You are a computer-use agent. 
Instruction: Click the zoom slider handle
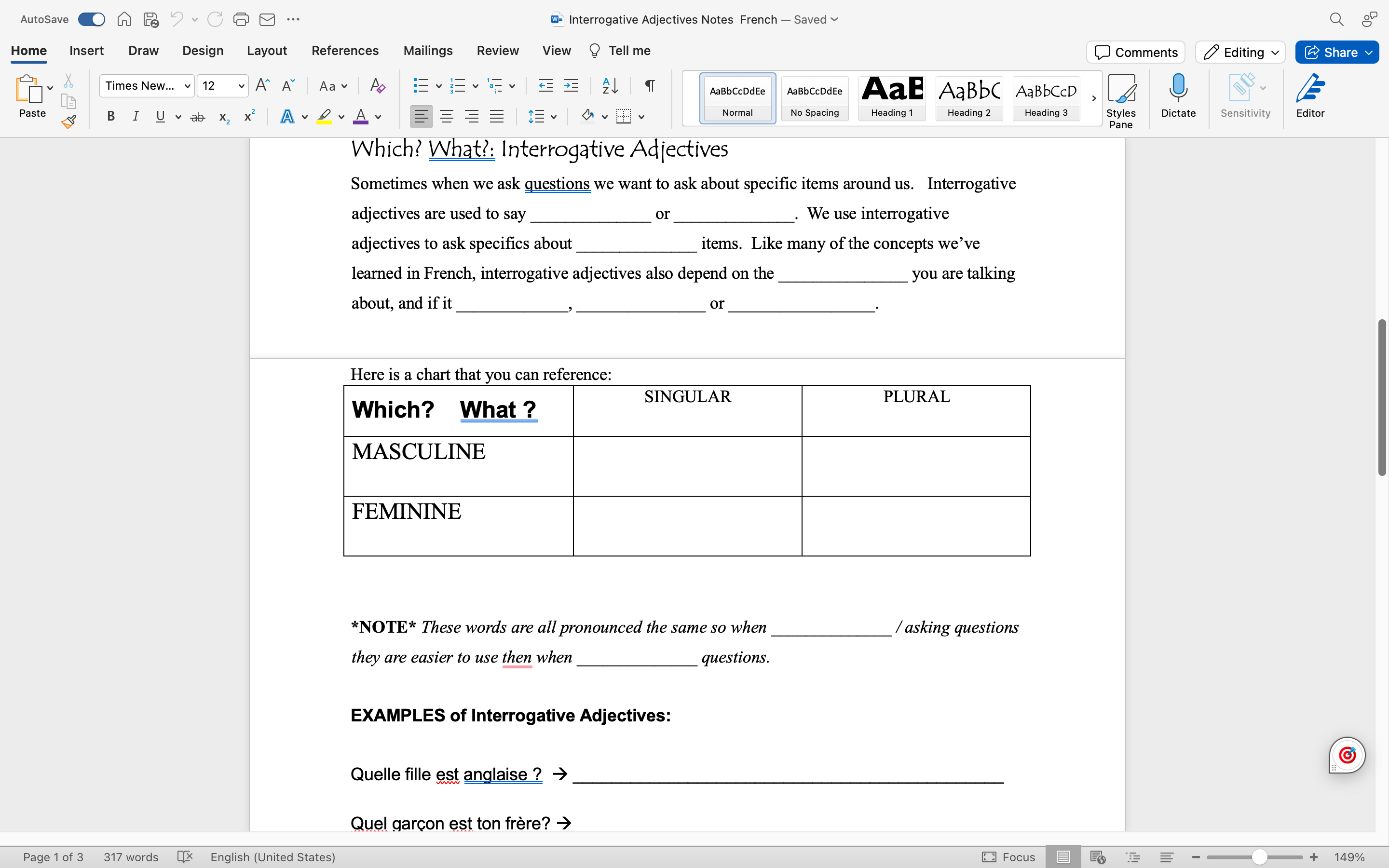click(1259, 857)
